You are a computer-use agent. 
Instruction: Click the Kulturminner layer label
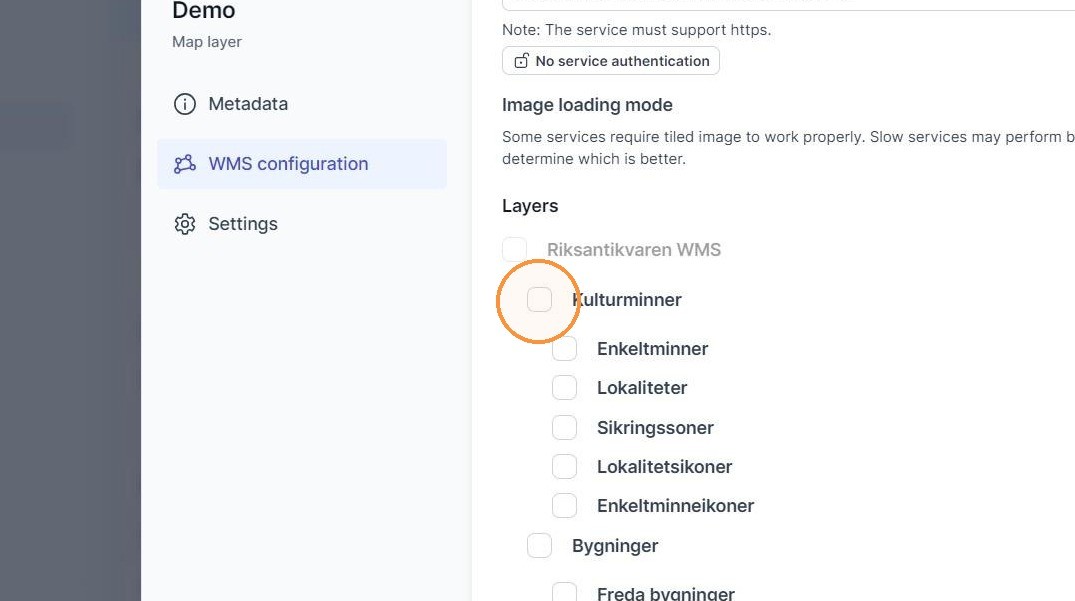coord(627,299)
